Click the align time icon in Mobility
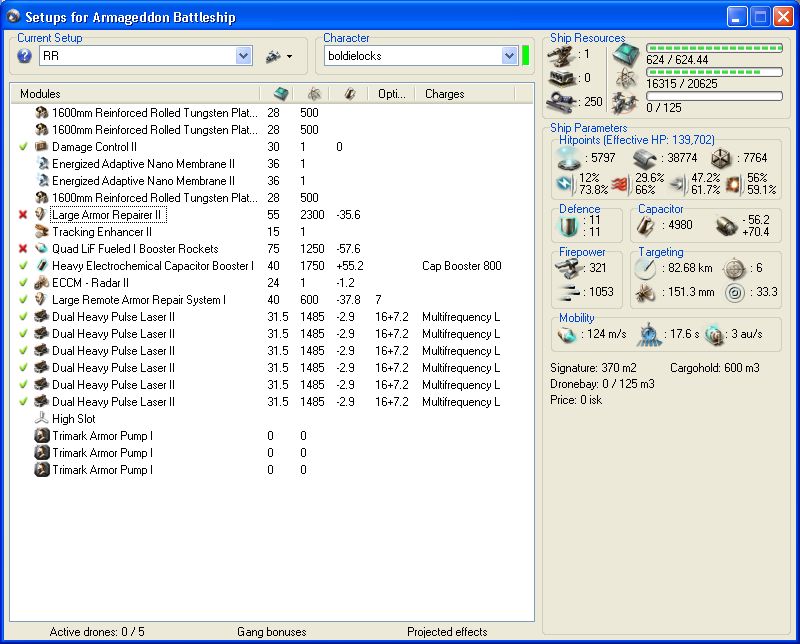The image size is (800, 644). [x=650, y=333]
